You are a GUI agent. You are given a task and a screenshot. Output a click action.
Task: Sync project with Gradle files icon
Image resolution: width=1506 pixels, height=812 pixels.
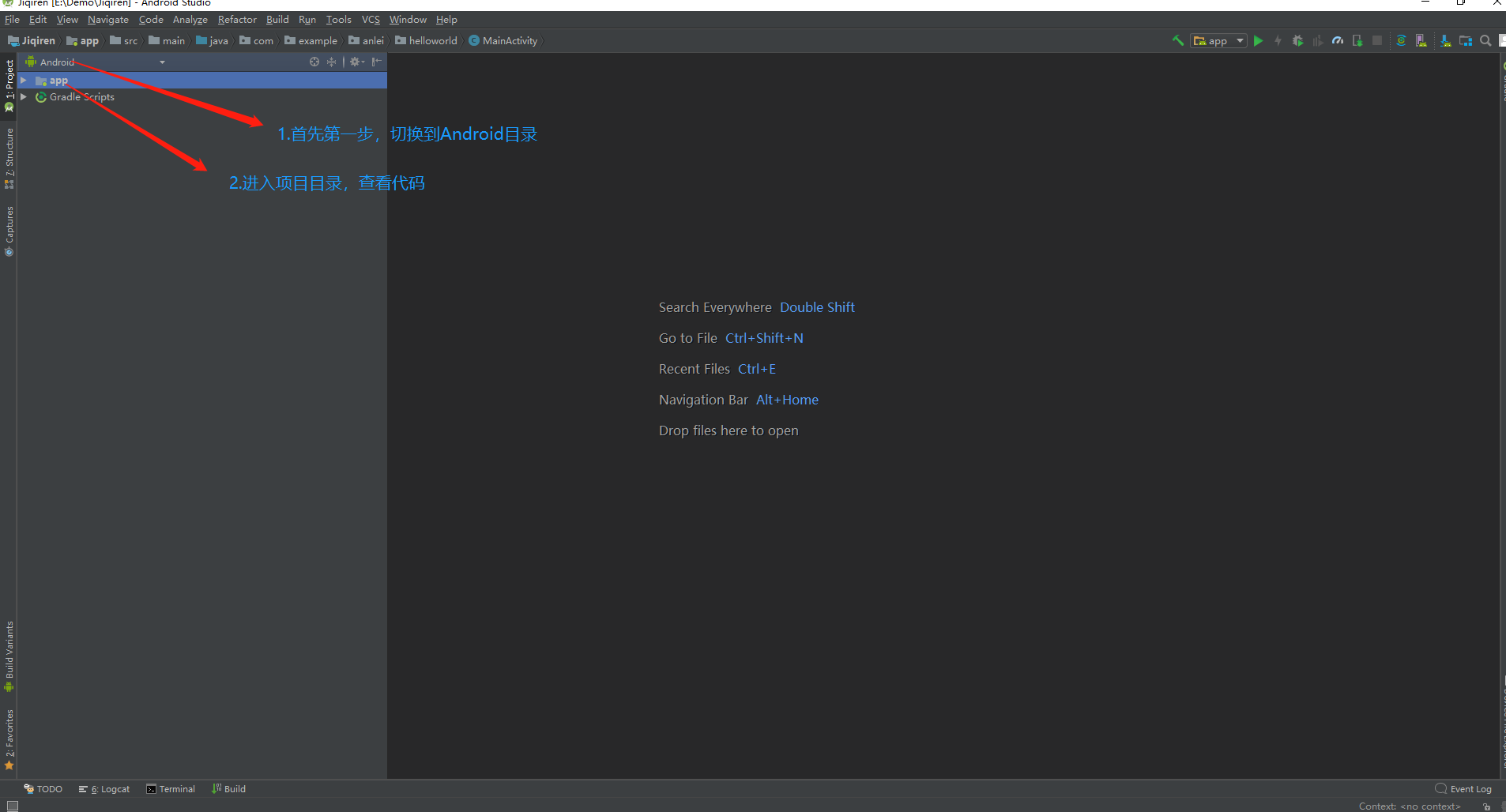click(1401, 40)
